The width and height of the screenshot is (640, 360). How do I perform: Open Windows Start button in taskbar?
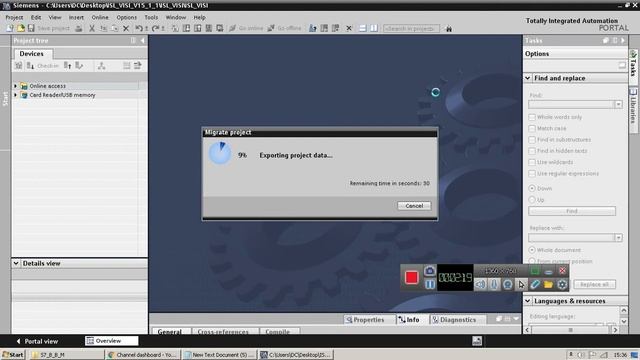pos(13,355)
